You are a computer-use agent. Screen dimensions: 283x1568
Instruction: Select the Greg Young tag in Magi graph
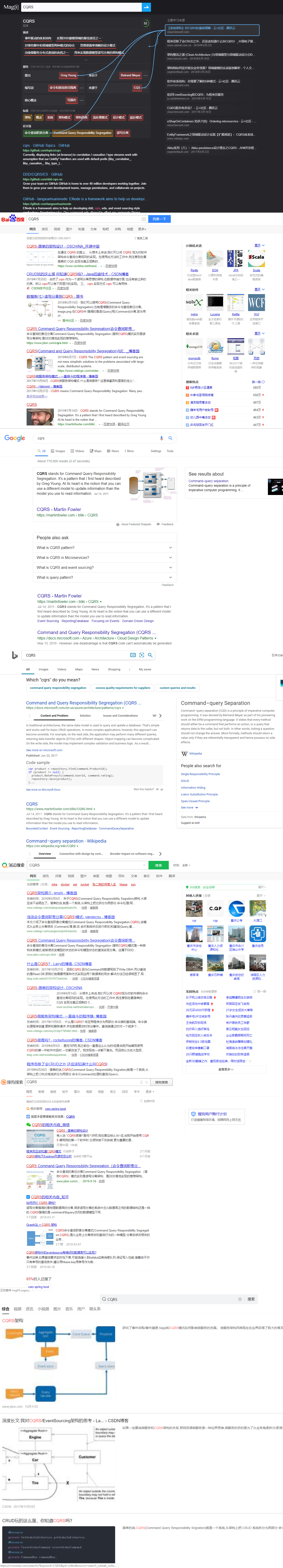point(69,75)
